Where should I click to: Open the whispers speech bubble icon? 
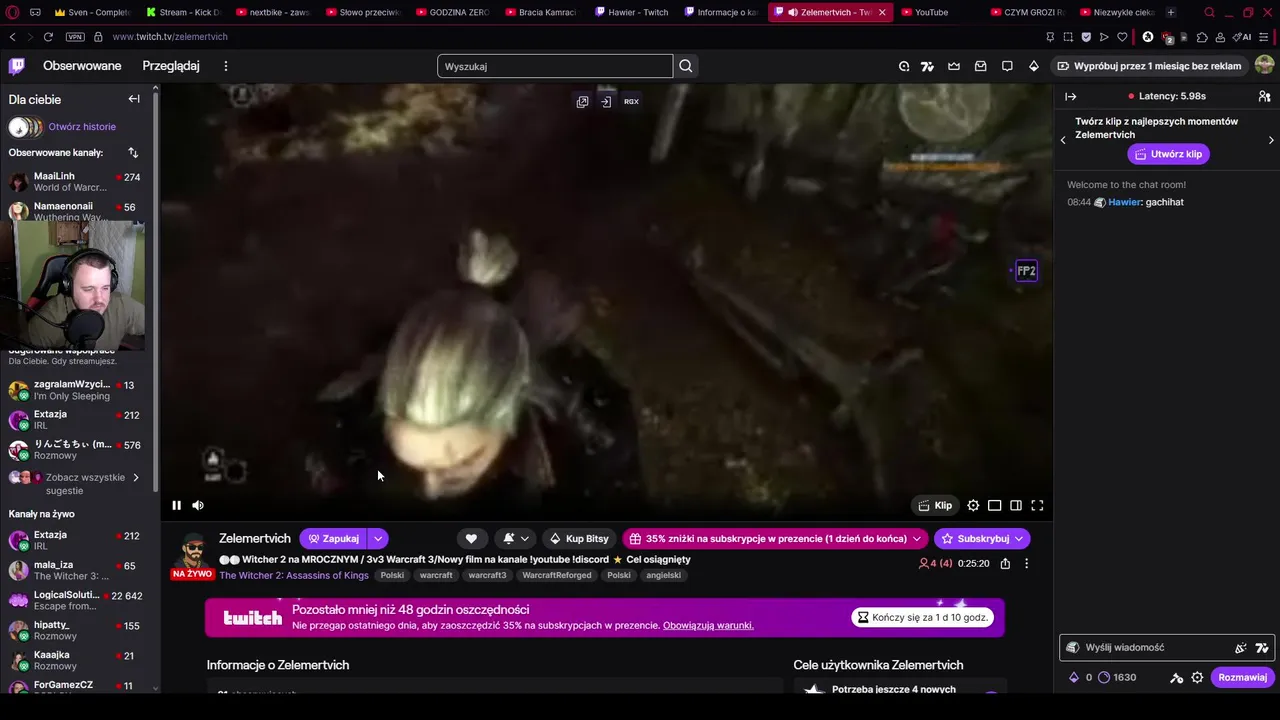(1007, 66)
